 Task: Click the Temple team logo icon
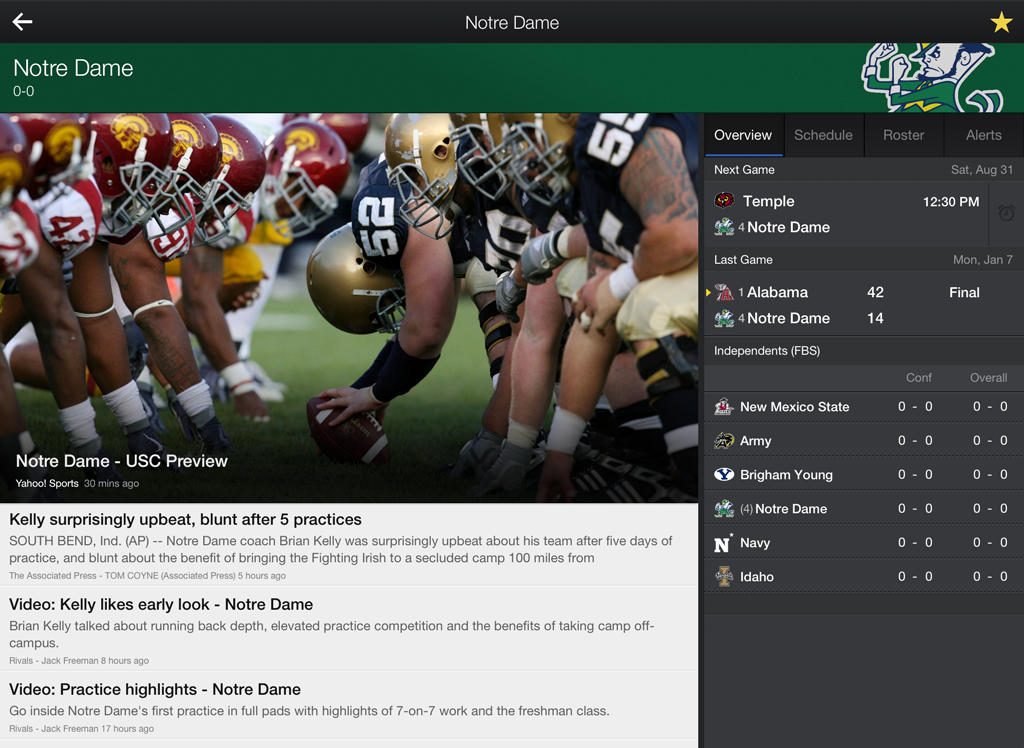point(724,201)
